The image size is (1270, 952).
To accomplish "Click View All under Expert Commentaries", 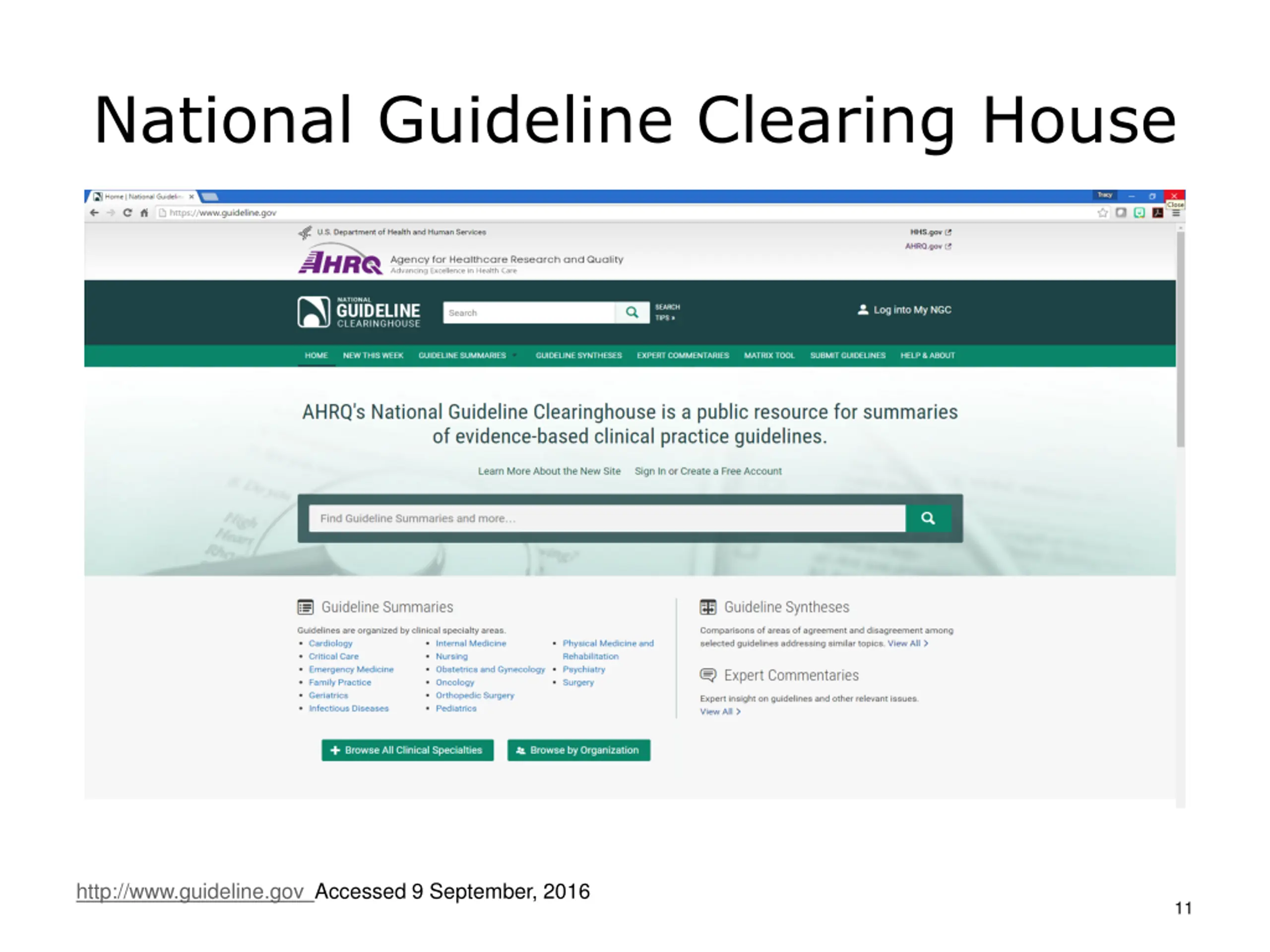I will point(720,712).
